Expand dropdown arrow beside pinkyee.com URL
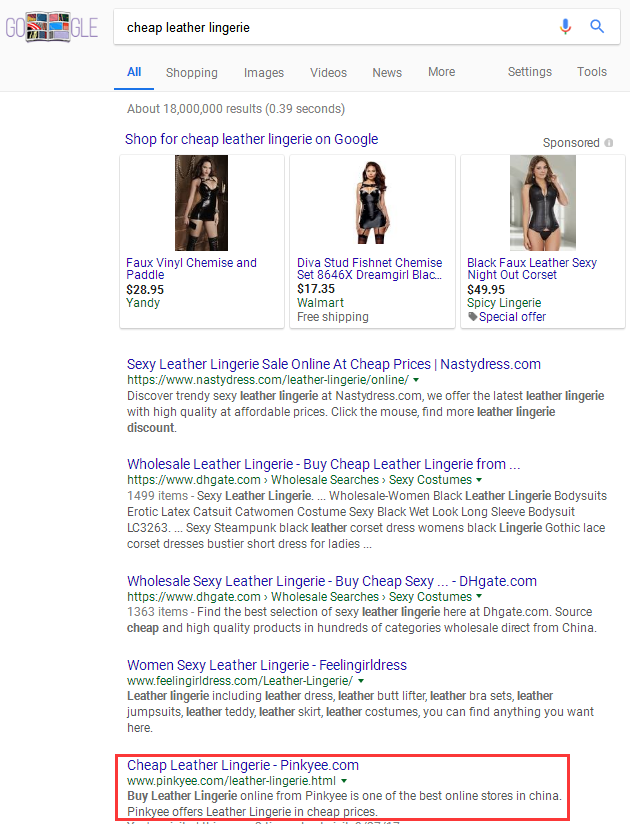 (x=344, y=781)
